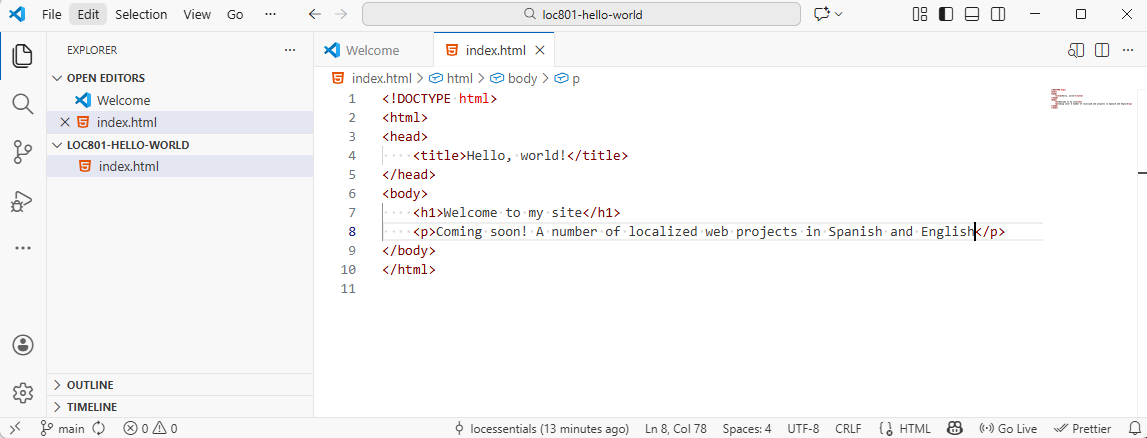The image size is (1147, 438).
Task: Open the Selection menu
Action: point(141,14)
